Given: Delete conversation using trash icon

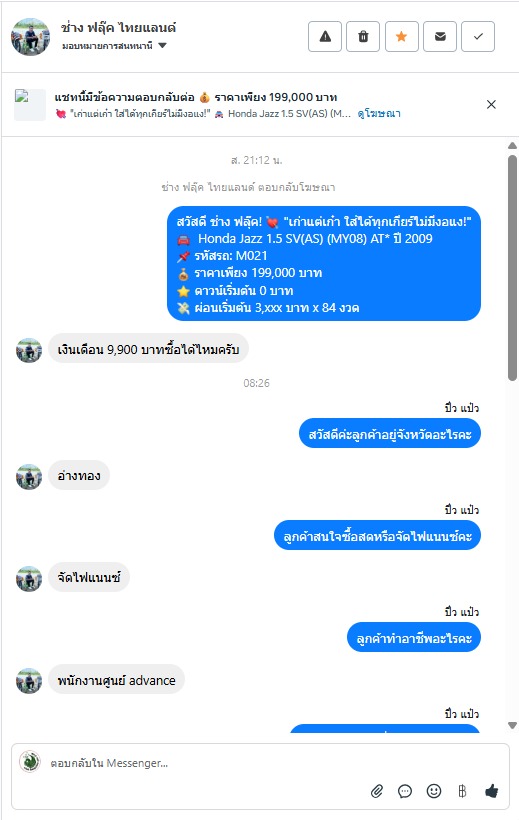Looking at the screenshot, I should pyautogui.click(x=363, y=37).
